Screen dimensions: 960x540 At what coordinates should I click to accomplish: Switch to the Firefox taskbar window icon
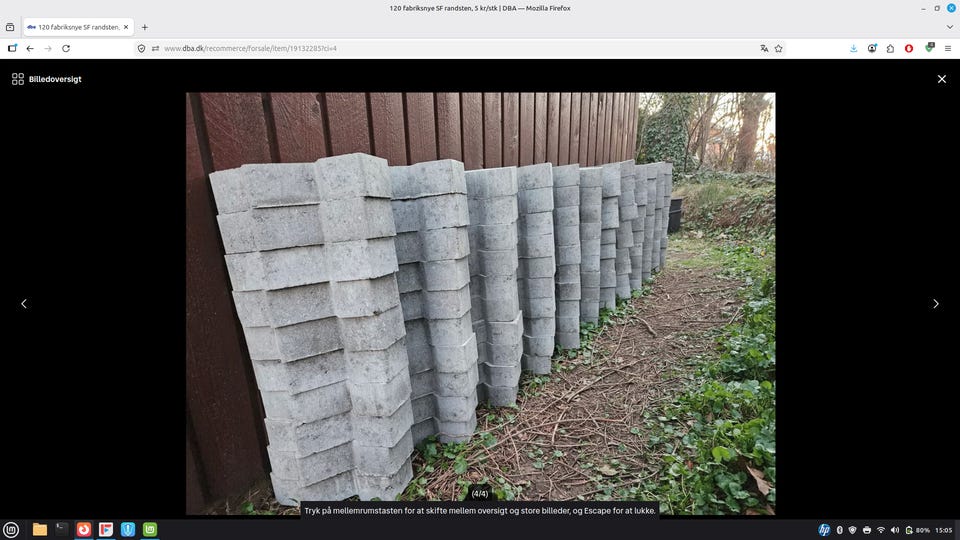[84, 530]
